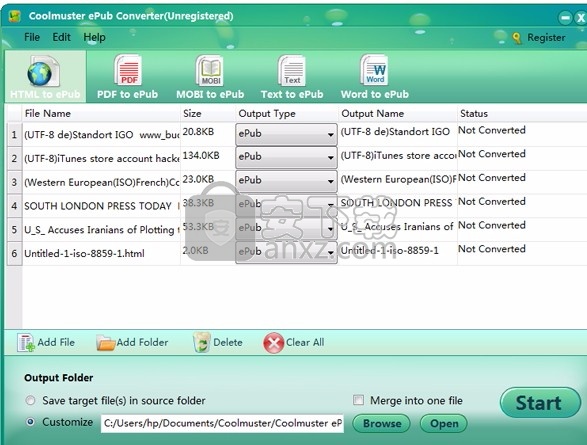Click the Register link
This screenshot has width=587, height=445.
click(x=546, y=37)
